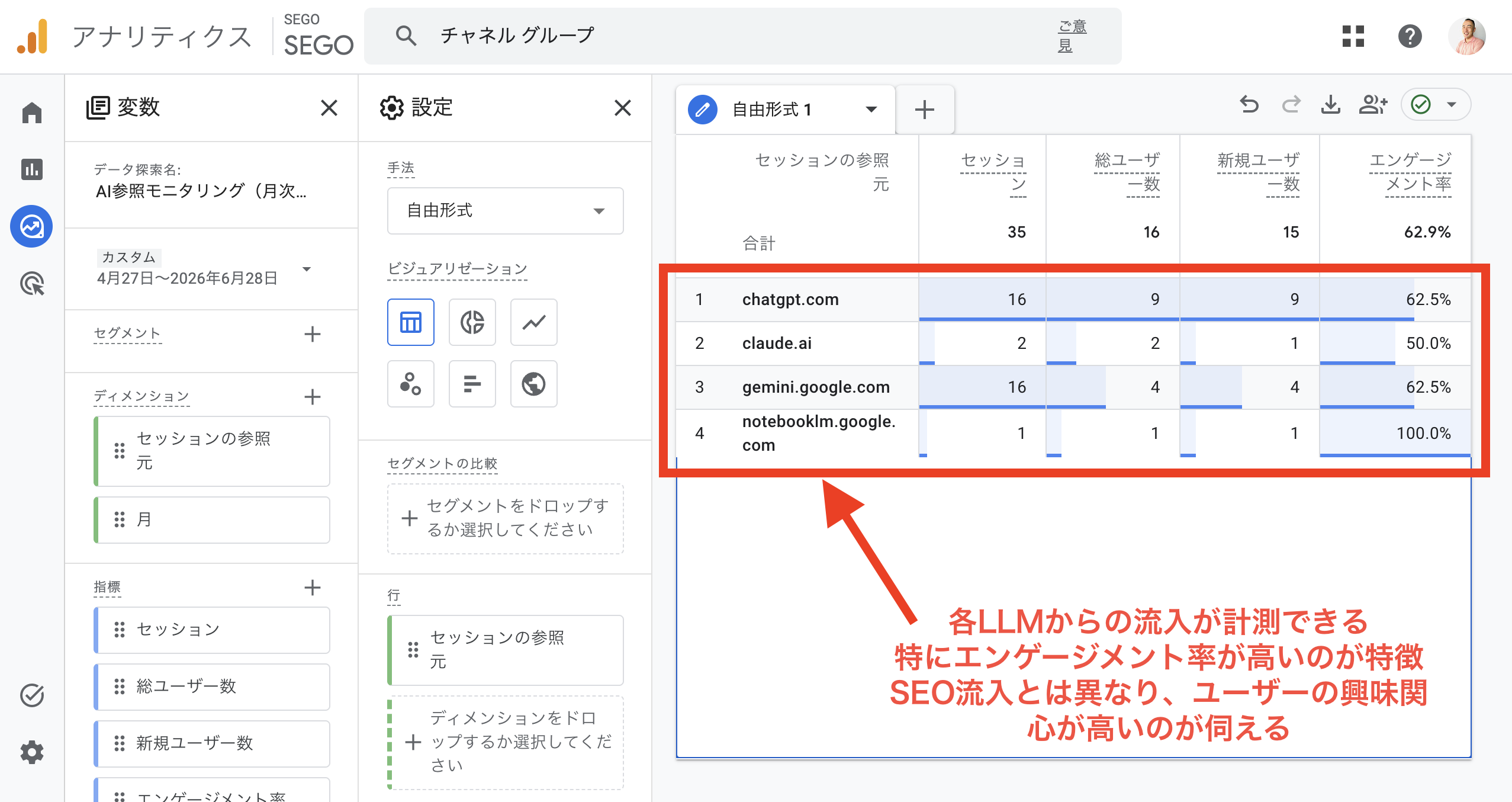Click the ご意見 feedback link
The image size is (1512, 802).
pos(1072,36)
